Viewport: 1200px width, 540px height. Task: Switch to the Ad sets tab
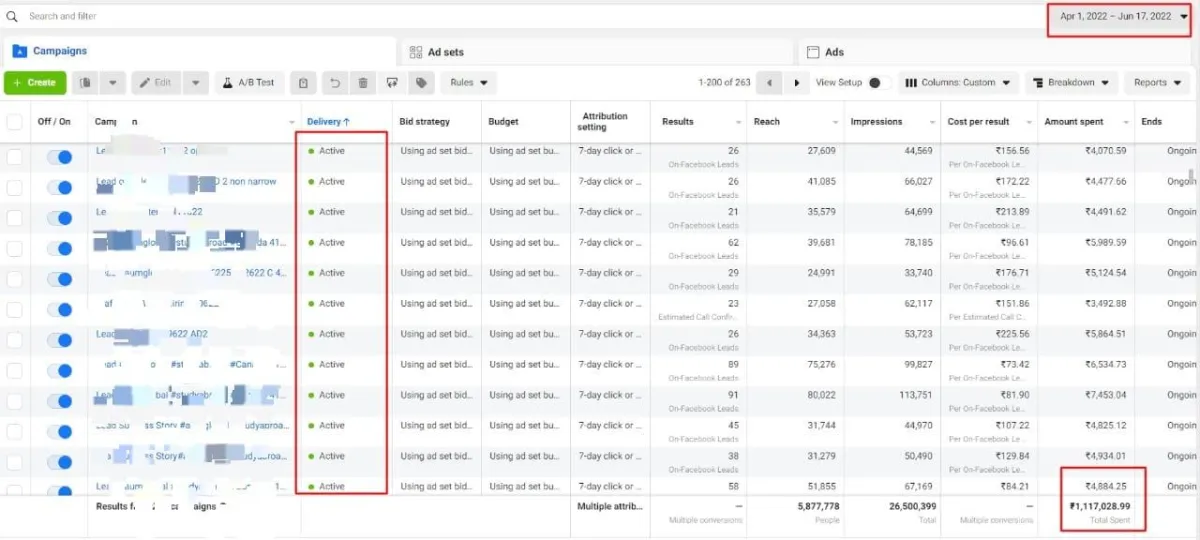(445, 52)
